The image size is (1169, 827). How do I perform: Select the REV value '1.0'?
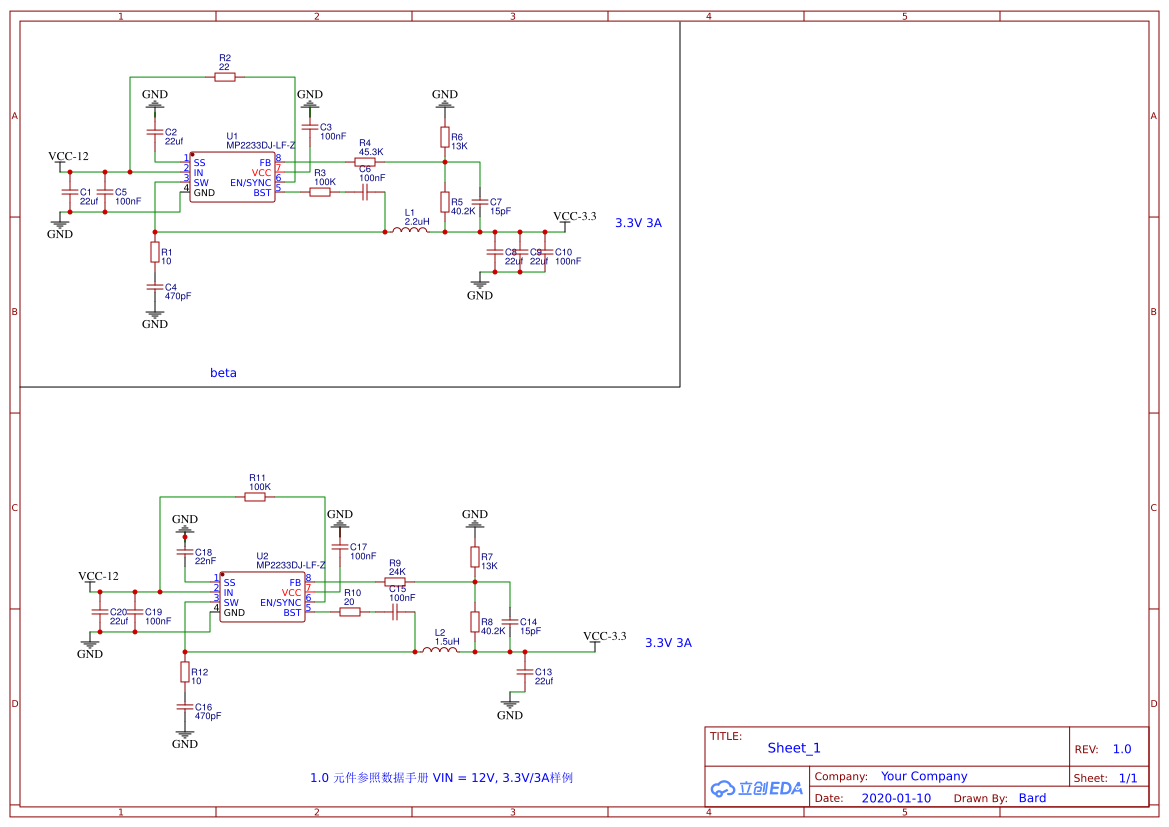click(x=1122, y=749)
